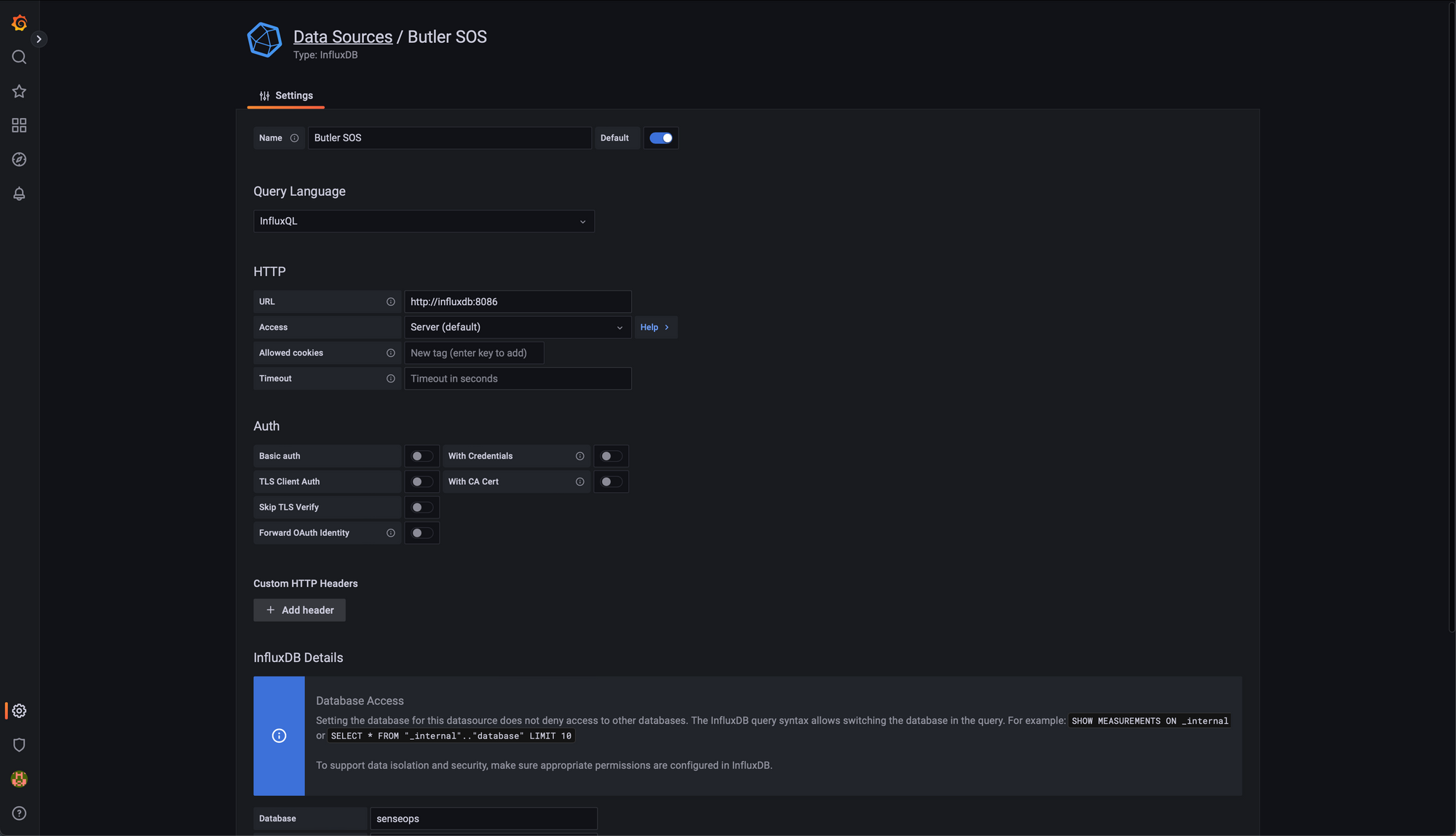Open Server Admin shield icon
1456x836 pixels.
tap(20, 745)
